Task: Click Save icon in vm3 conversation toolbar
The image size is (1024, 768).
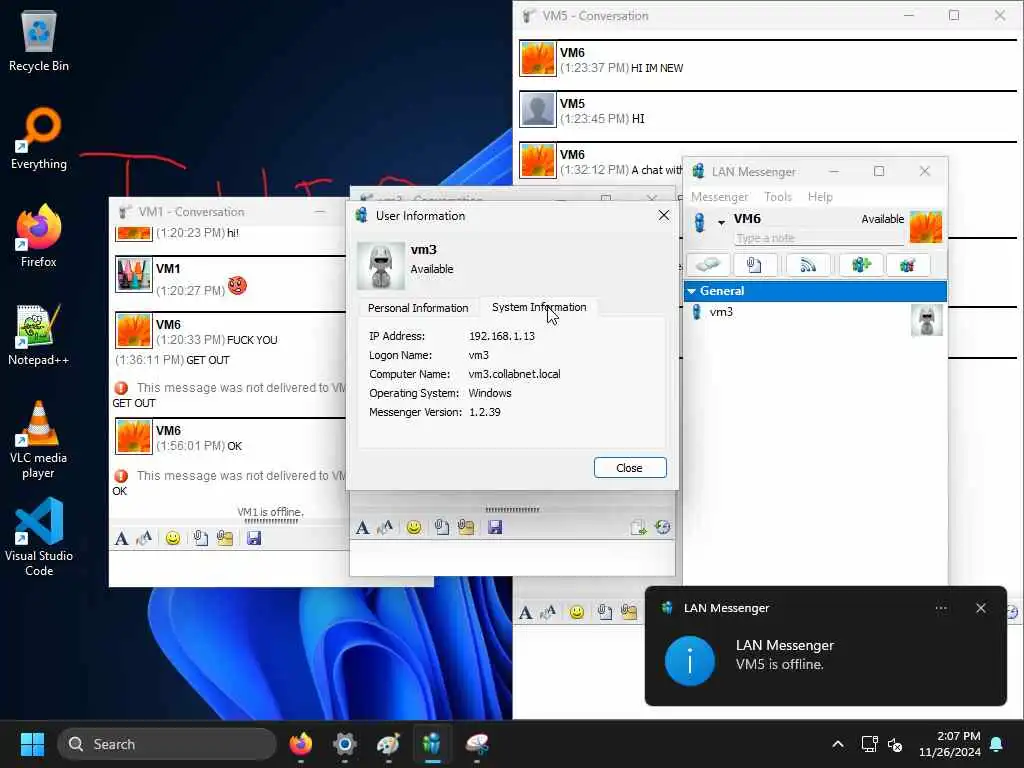Action: (494, 527)
